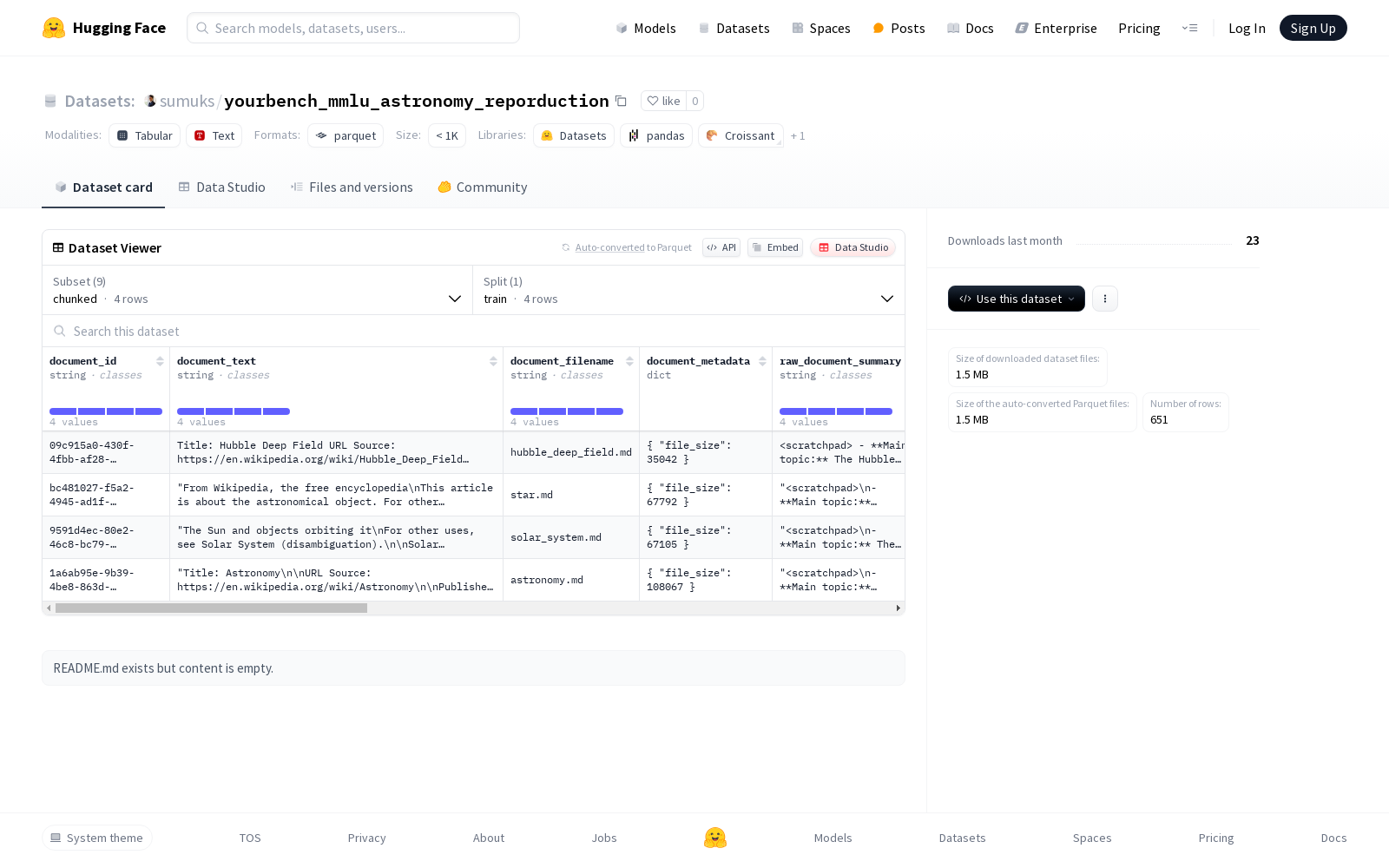Go to Models in the top navigation

coord(646,28)
